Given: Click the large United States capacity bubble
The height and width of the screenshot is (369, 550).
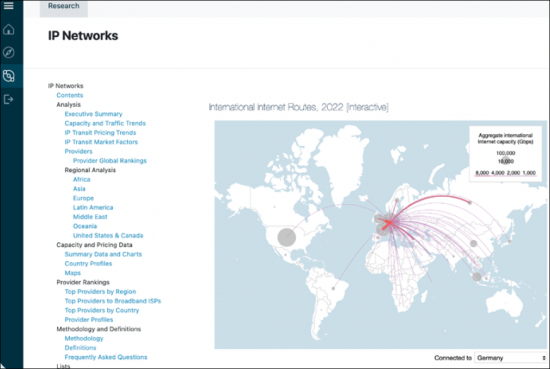Looking at the screenshot, I should [287, 237].
